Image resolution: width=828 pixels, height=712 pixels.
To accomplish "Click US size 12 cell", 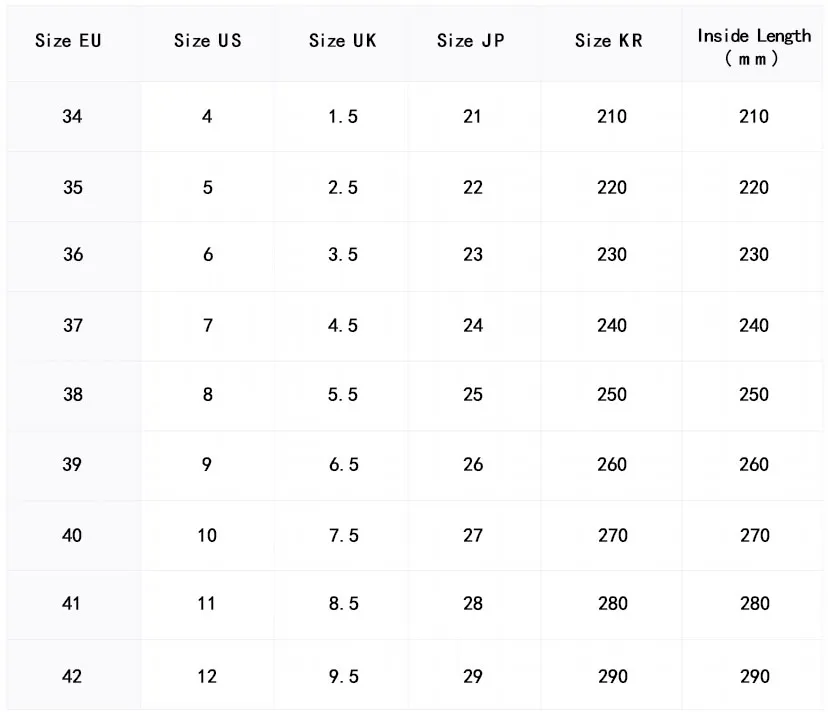I will [x=207, y=676].
